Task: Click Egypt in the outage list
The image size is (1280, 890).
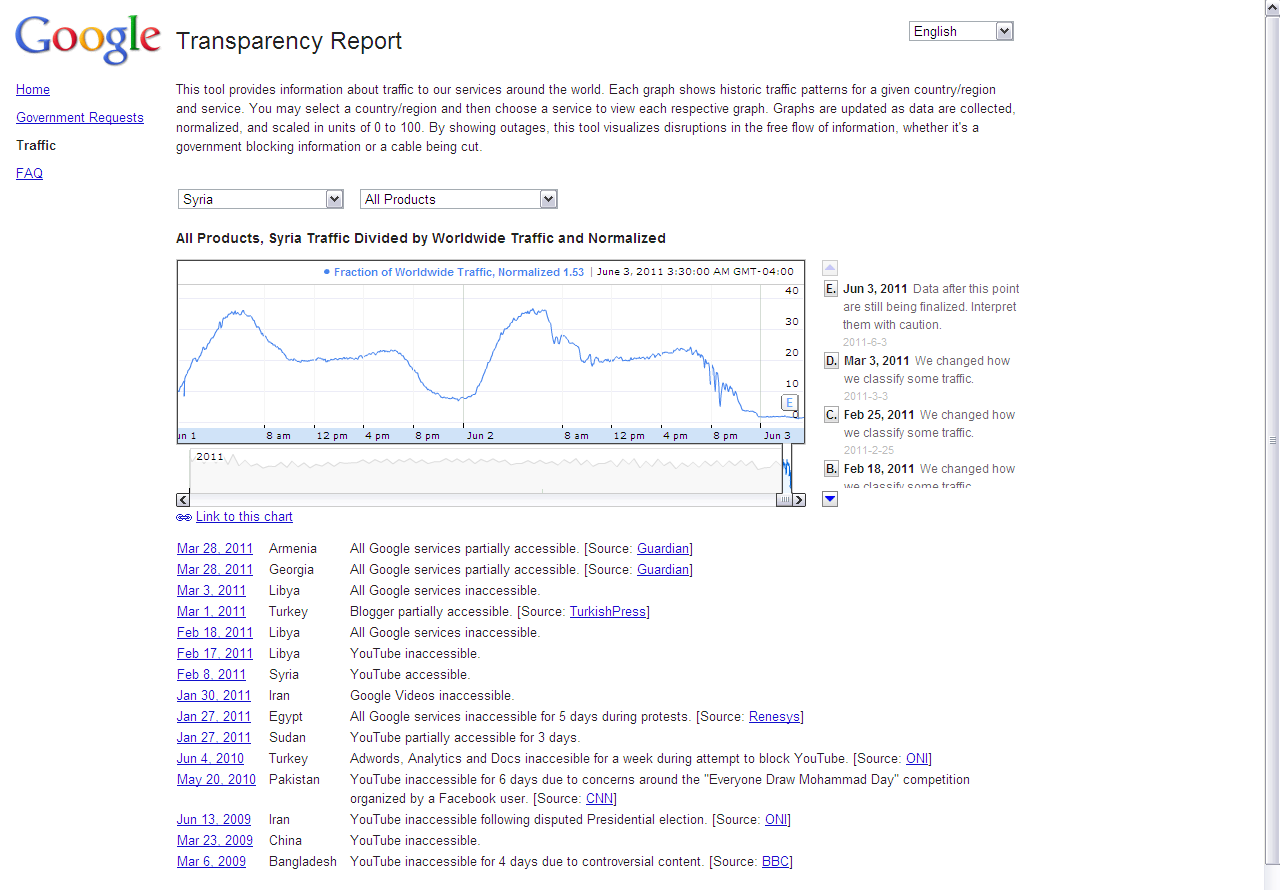Action: [286, 716]
